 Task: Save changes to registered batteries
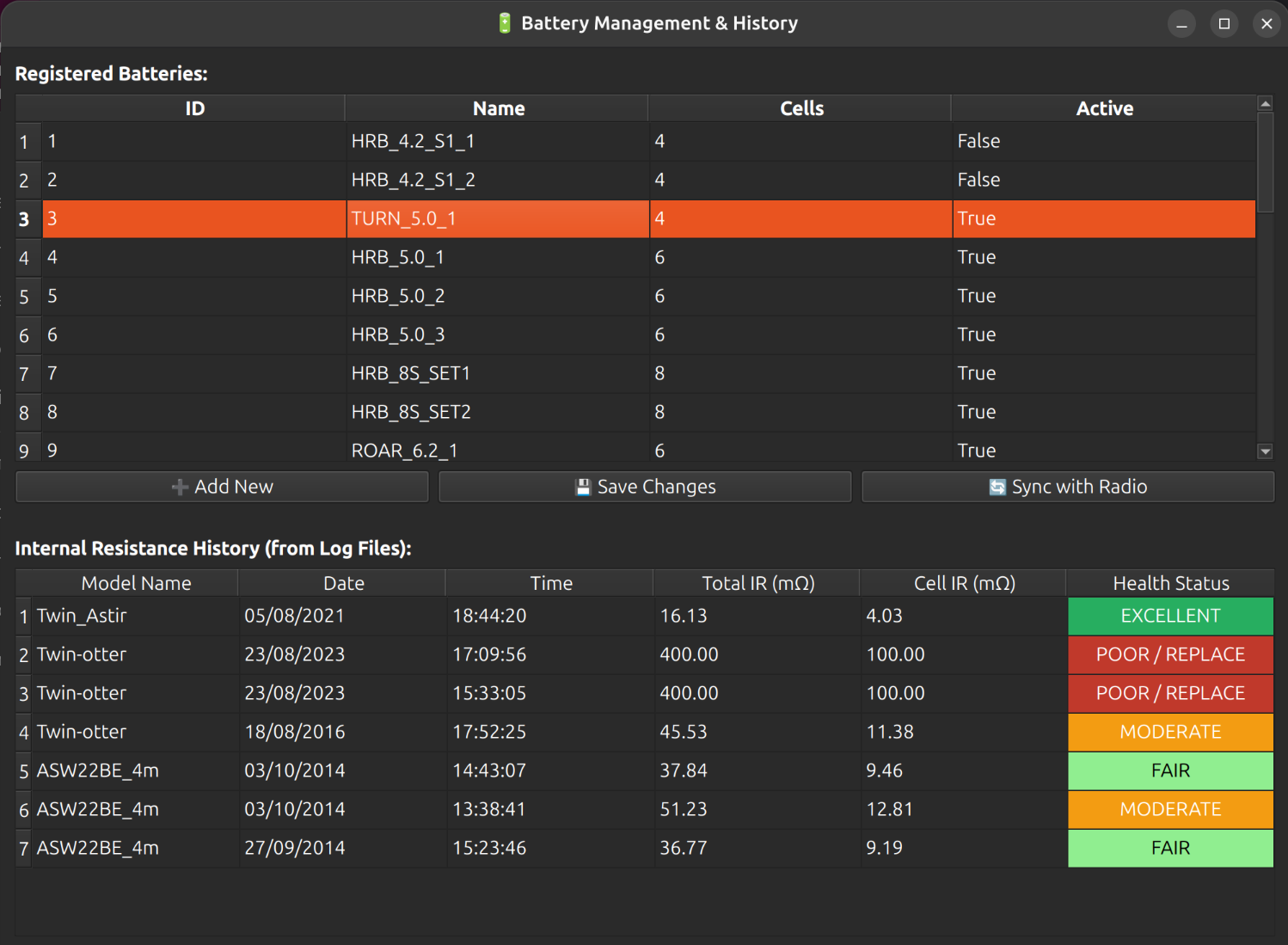click(645, 487)
